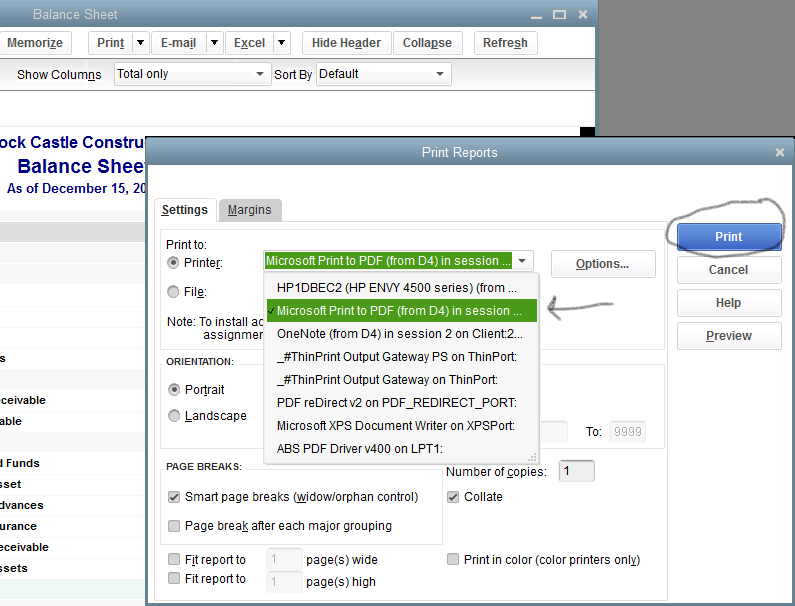Click the Cancel button
Image resolution: width=795 pixels, height=606 pixels.
pyautogui.click(x=729, y=269)
